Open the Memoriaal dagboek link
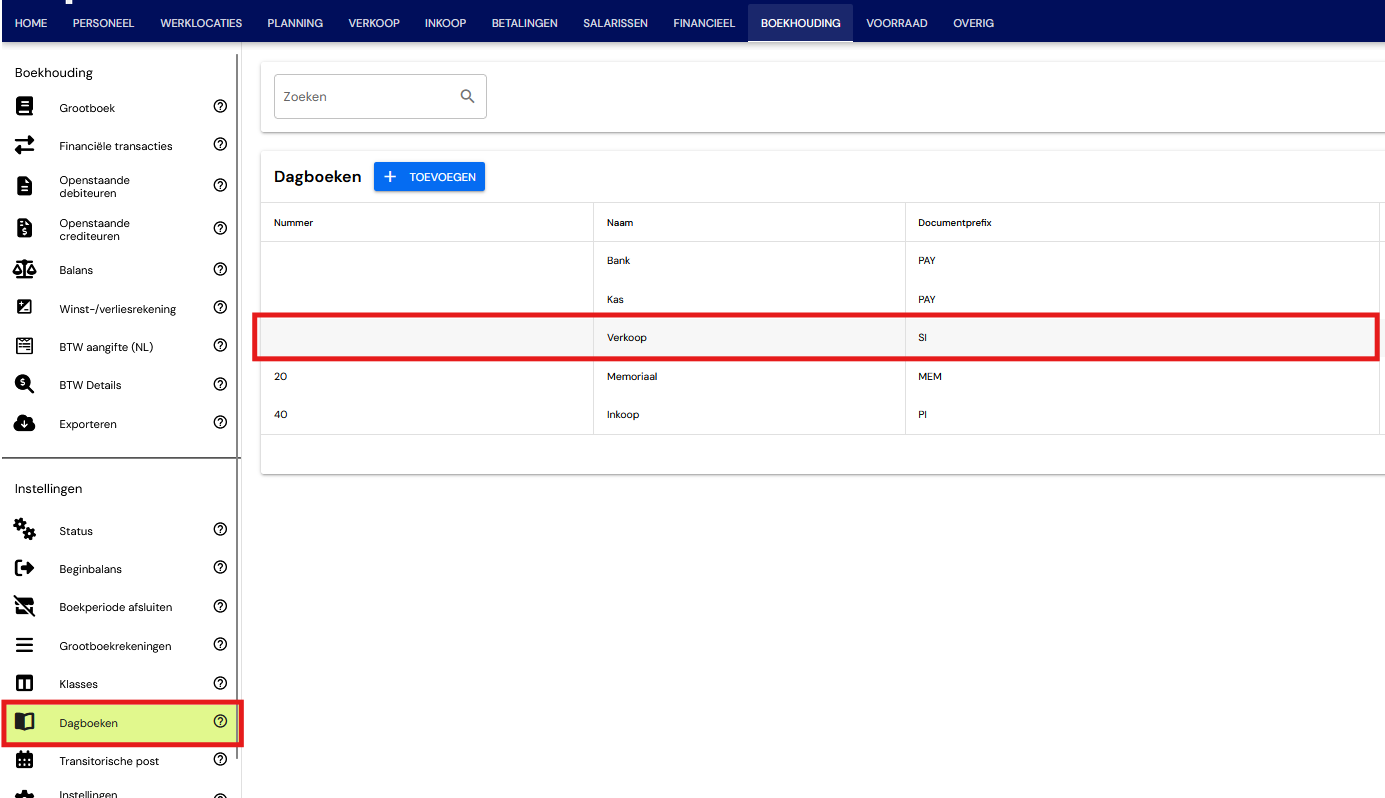1385x798 pixels. tap(632, 377)
